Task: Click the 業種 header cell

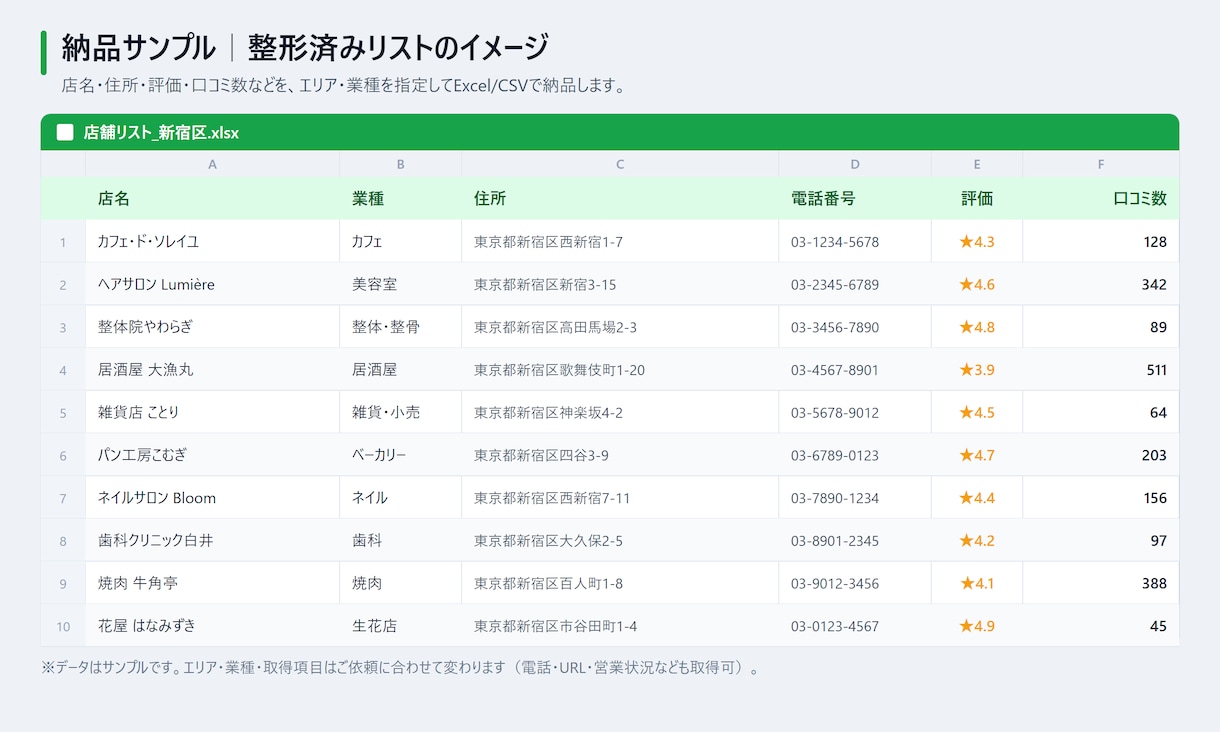Action: click(400, 198)
